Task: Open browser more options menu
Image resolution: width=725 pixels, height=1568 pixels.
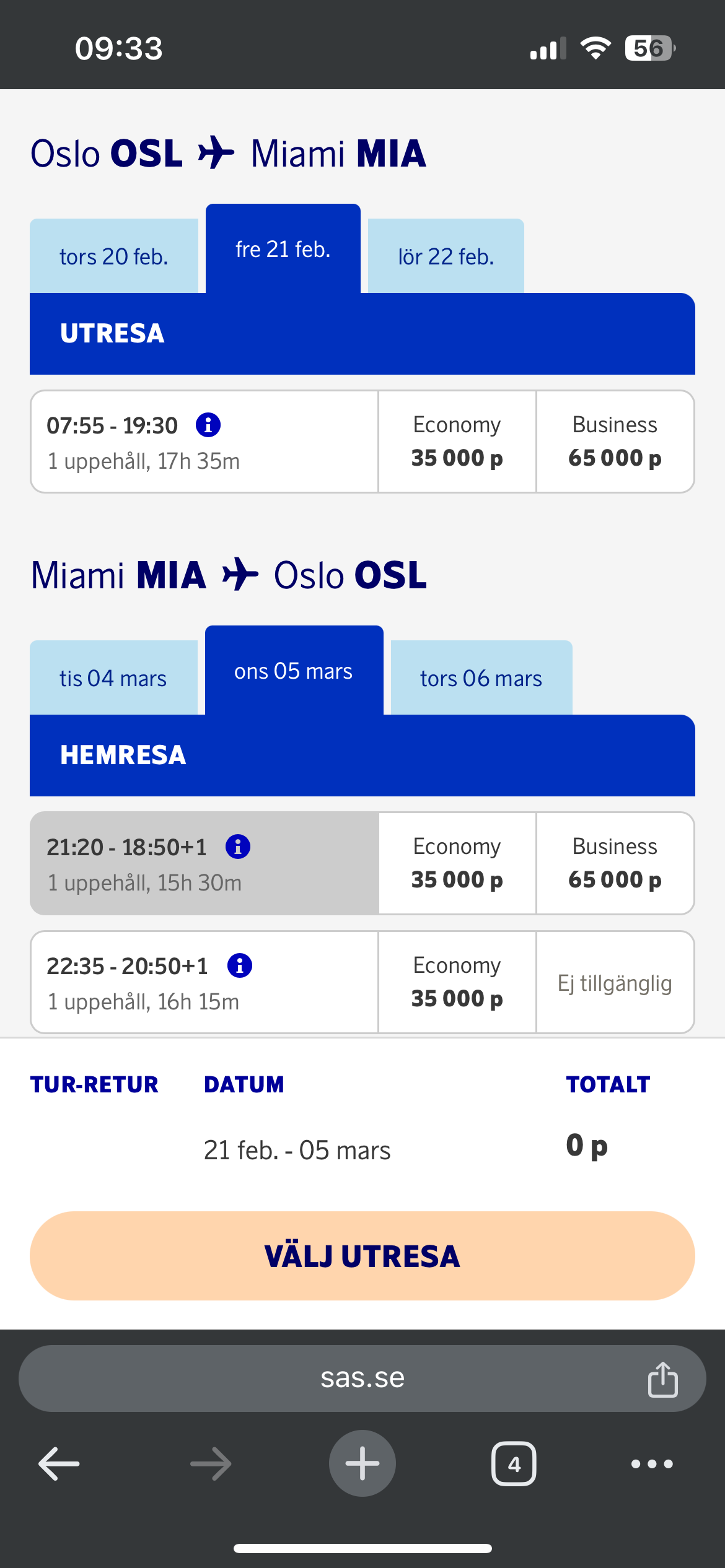Action: 652,1464
